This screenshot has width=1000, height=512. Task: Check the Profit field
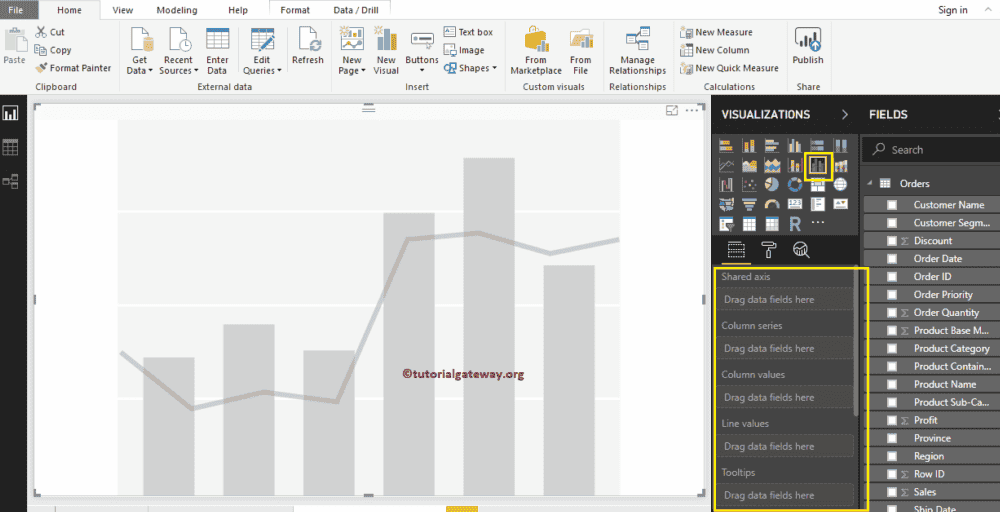[x=892, y=420]
